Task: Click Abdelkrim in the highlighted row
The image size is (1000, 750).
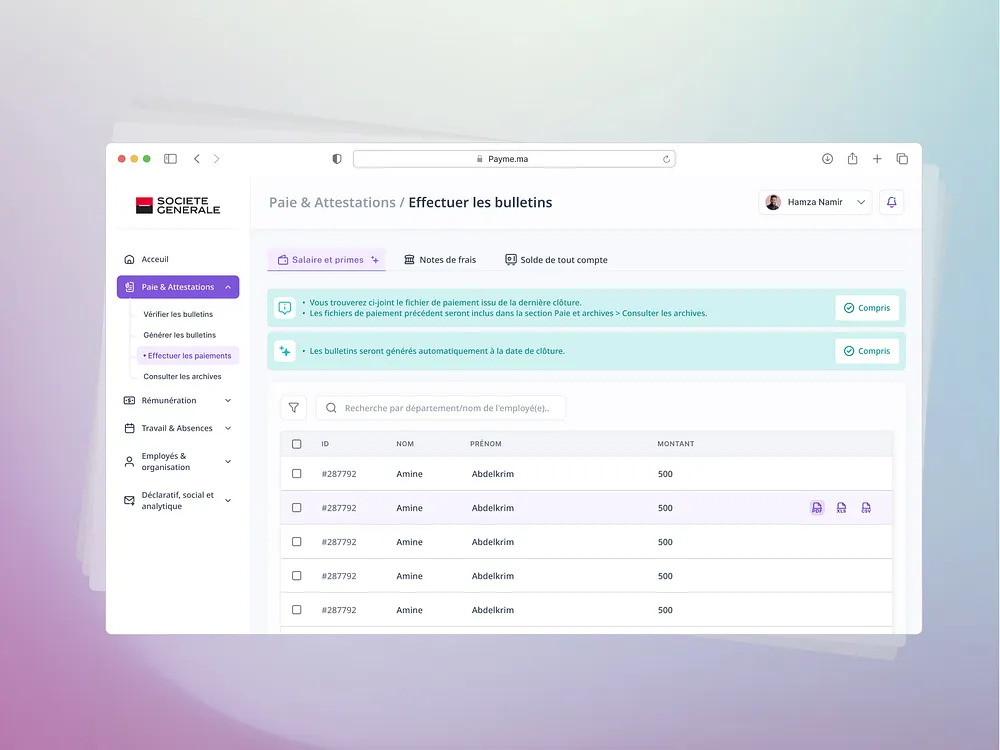Action: coord(492,508)
